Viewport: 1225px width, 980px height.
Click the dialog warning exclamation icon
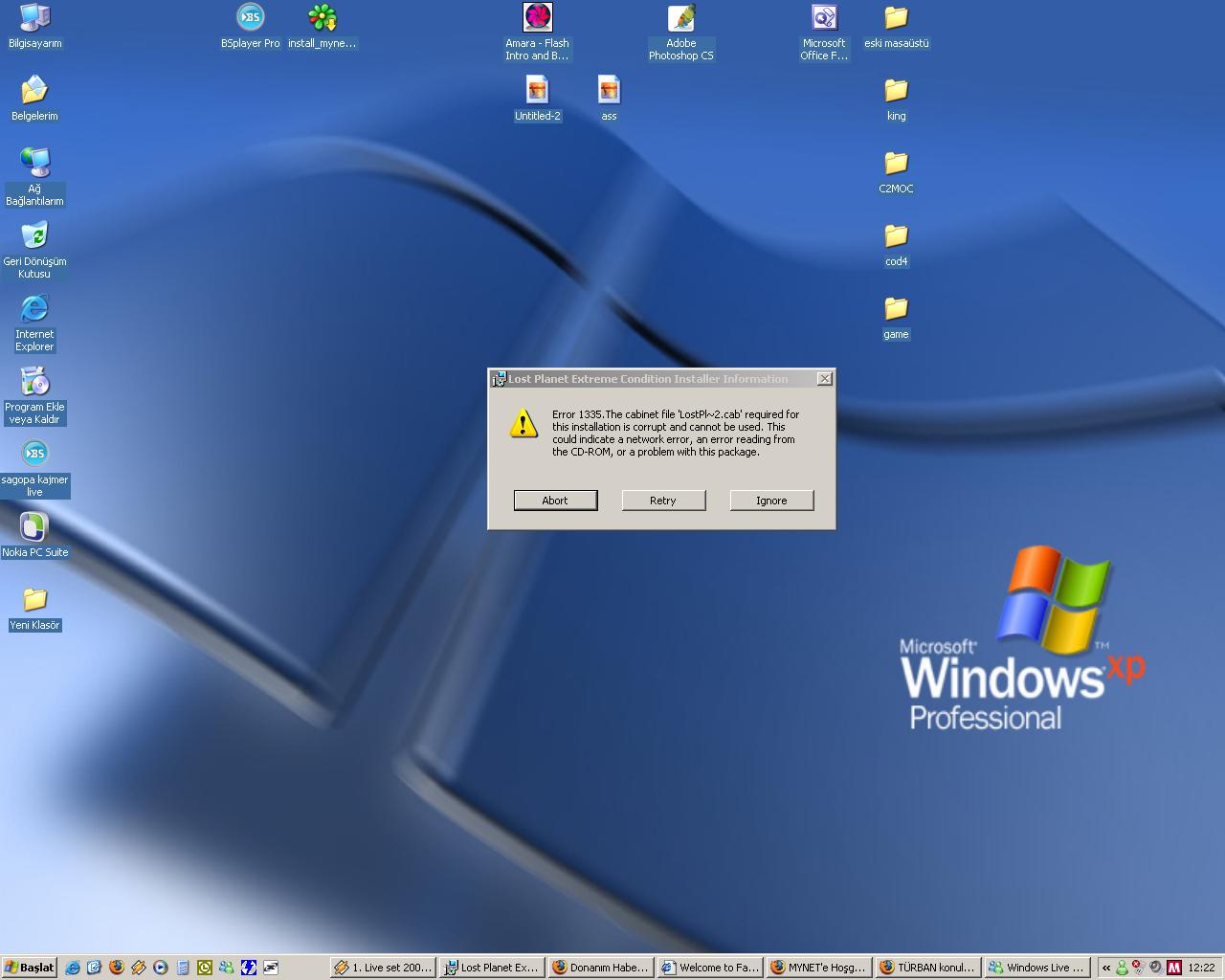click(523, 423)
